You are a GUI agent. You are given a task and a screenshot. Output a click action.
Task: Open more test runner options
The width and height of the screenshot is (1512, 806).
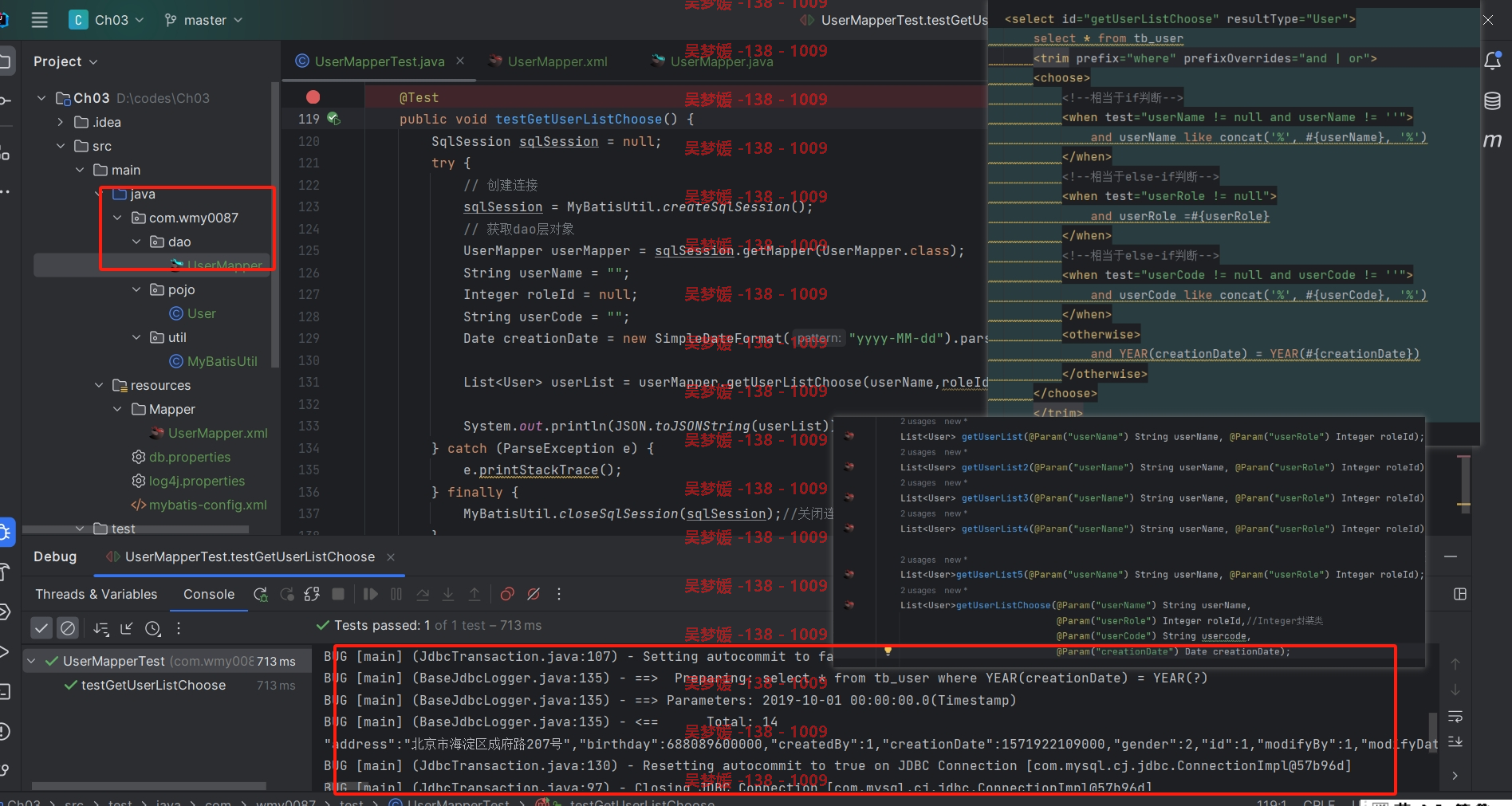[x=179, y=628]
